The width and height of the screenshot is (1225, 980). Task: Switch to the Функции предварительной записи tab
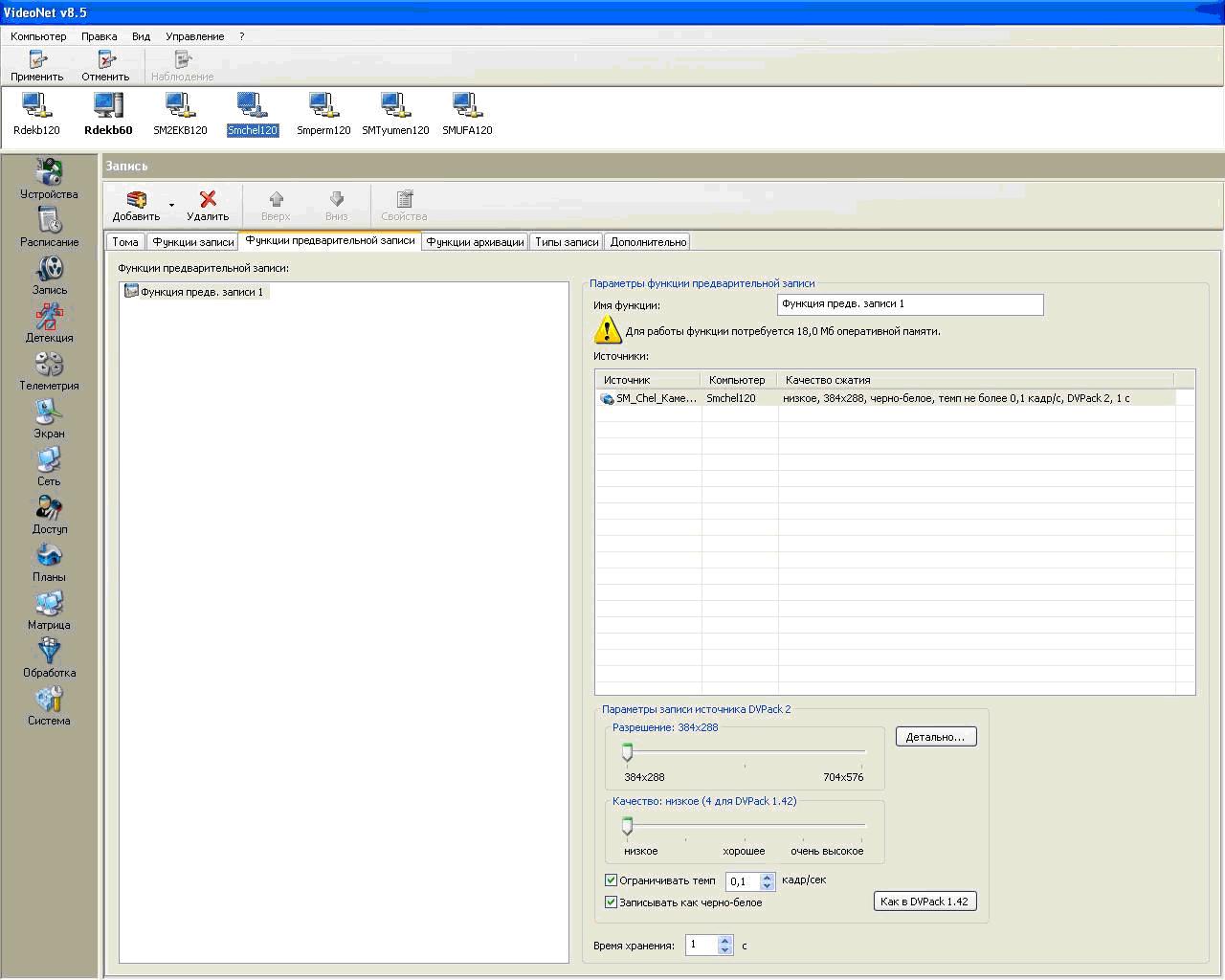click(x=330, y=240)
